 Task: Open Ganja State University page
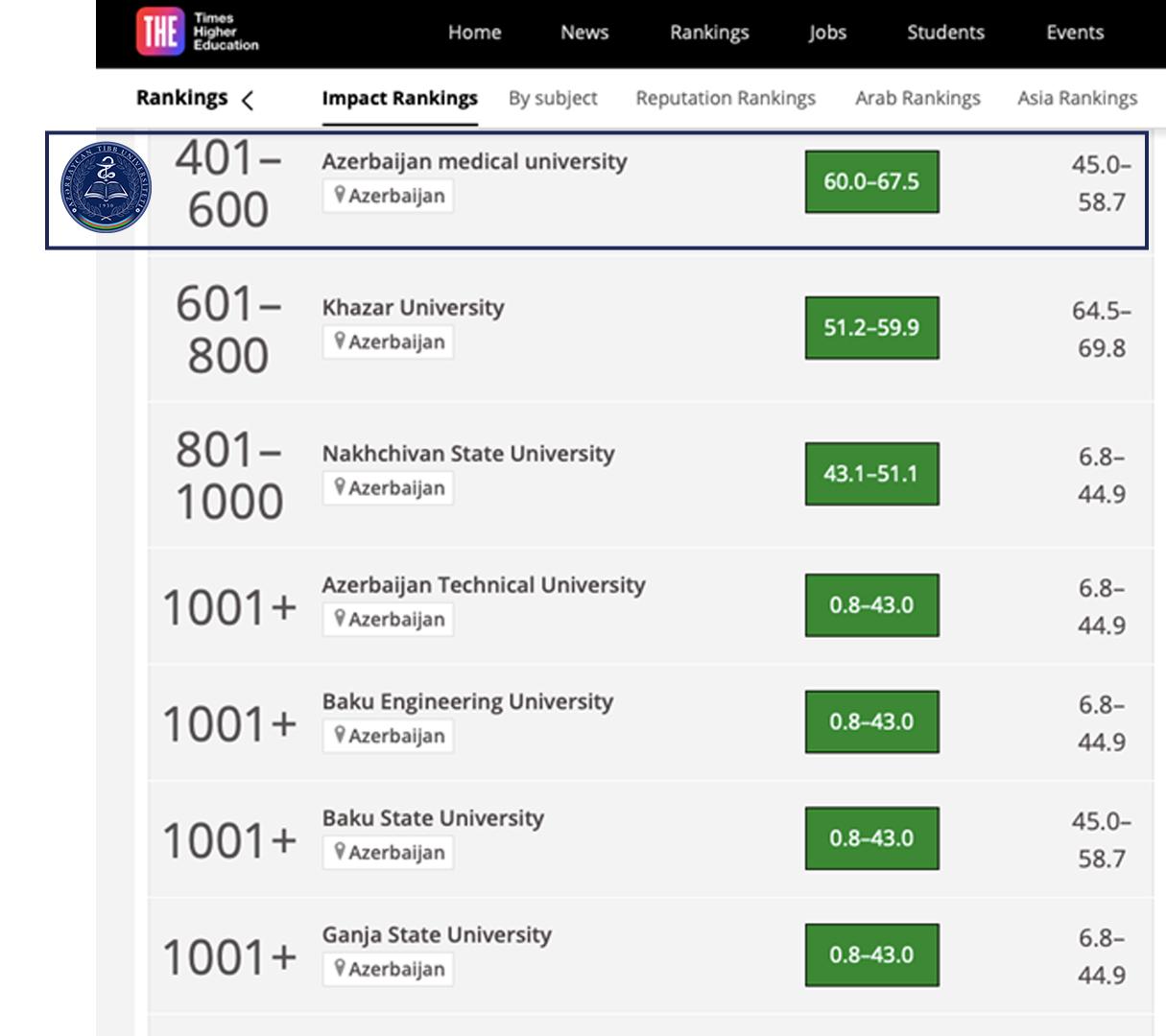(x=437, y=934)
